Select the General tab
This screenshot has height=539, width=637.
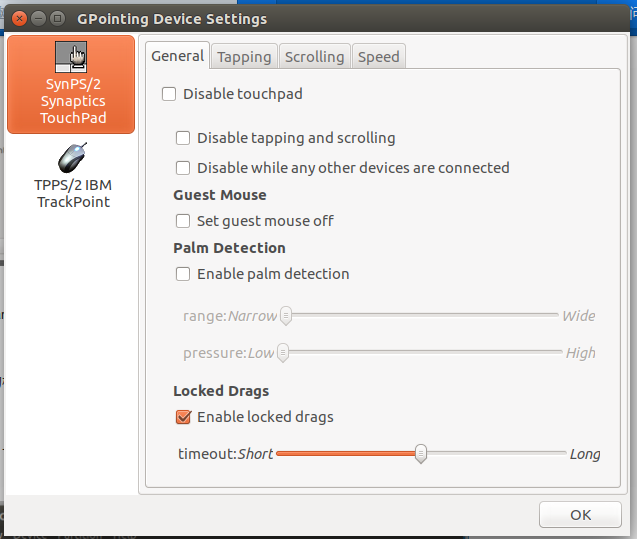[178, 56]
